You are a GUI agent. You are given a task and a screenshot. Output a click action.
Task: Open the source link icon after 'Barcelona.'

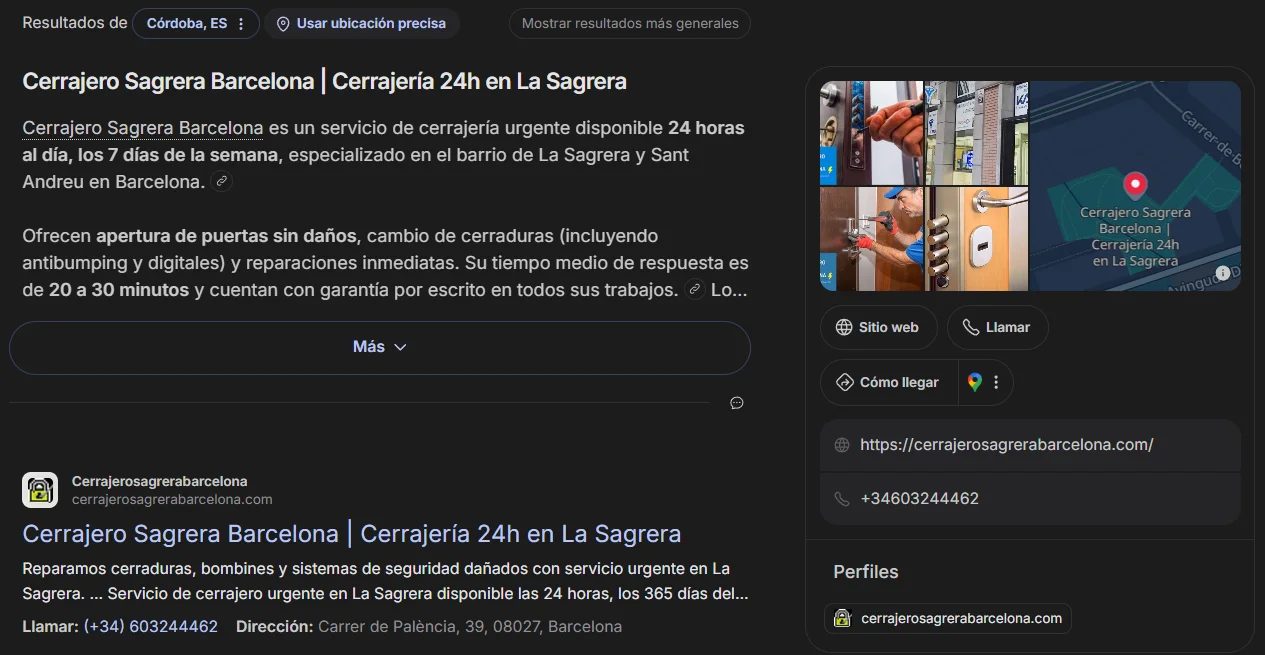click(x=223, y=182)
